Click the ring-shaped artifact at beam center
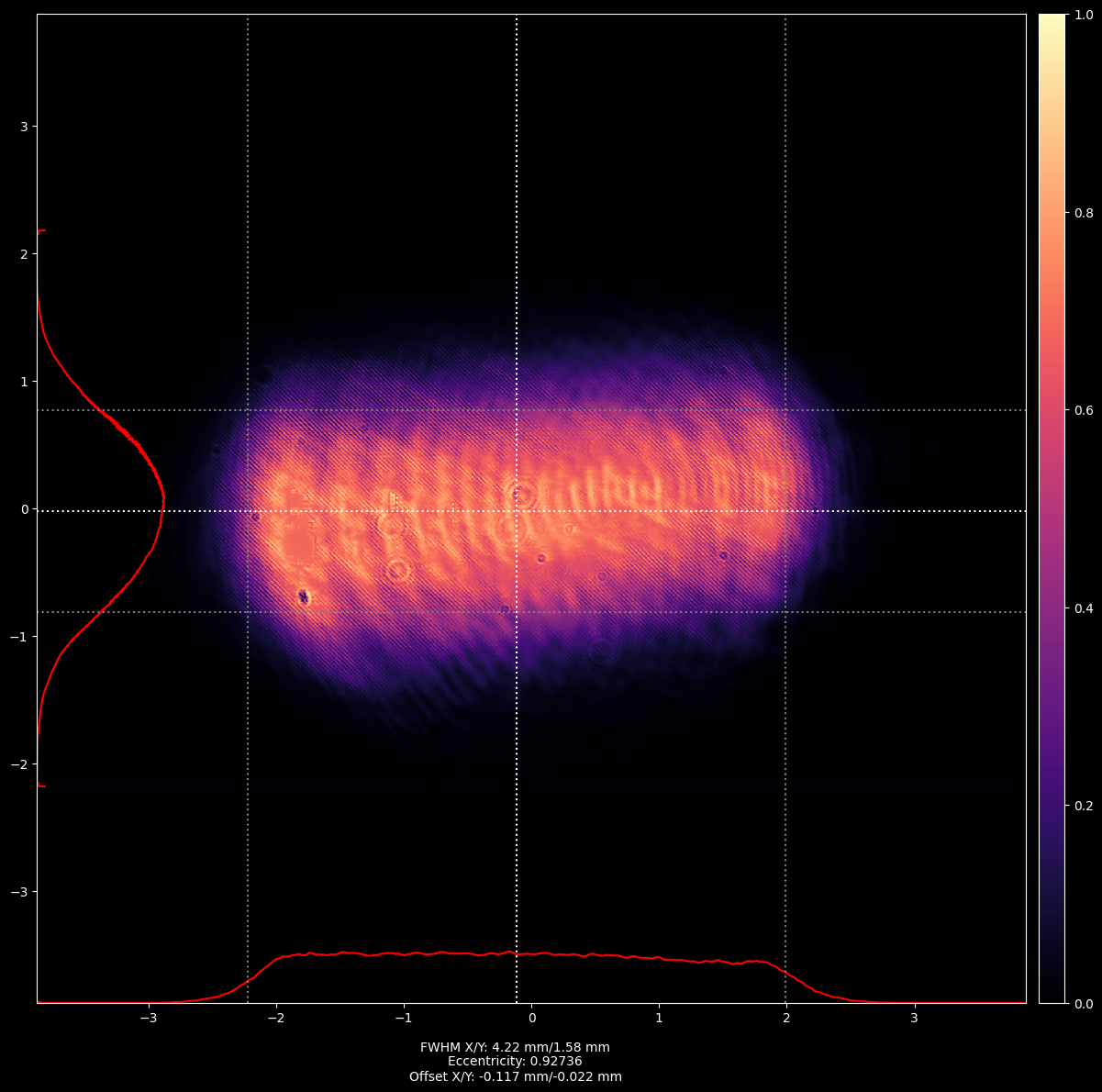Viewport: 1102px width, 1092px height. [x=519, y=493]
